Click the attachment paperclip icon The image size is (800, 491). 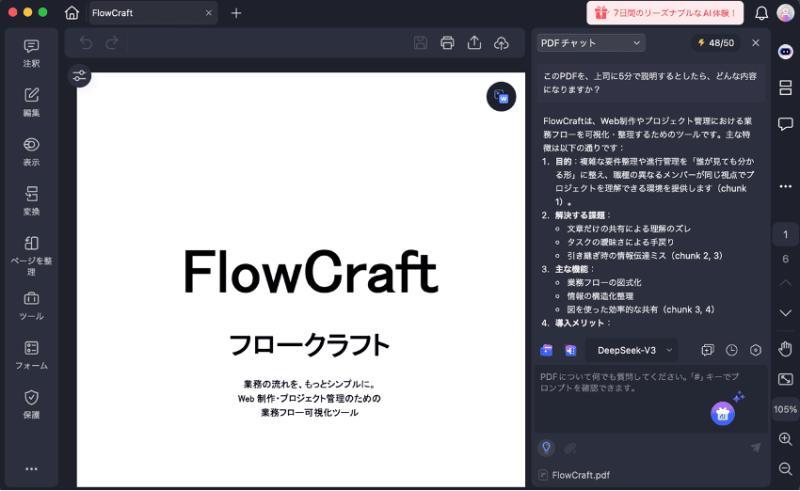coord(570,448)
